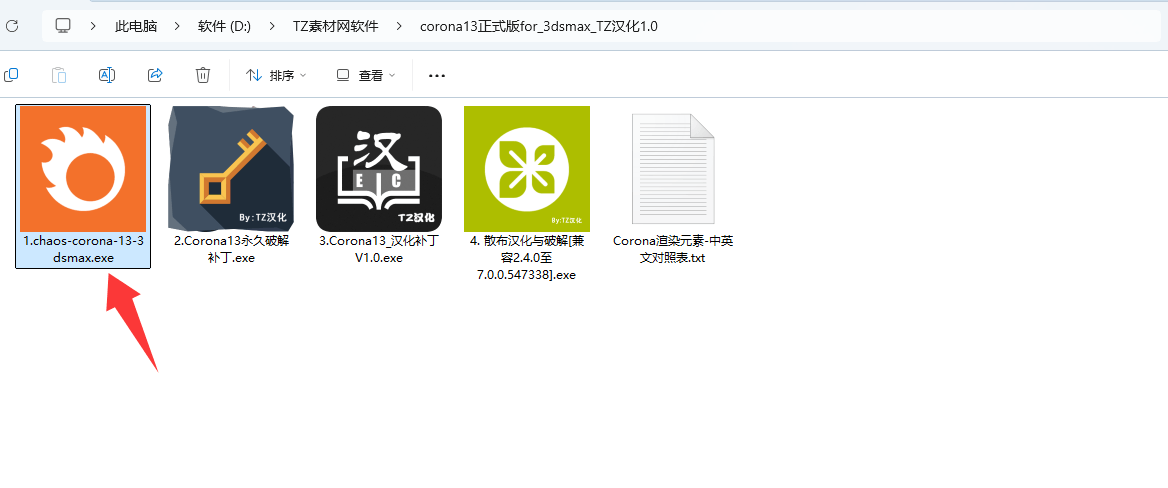Select the black 汉化补丁 book icon
The height and width of the screenshot is (488, 1168).
(379, 168)
